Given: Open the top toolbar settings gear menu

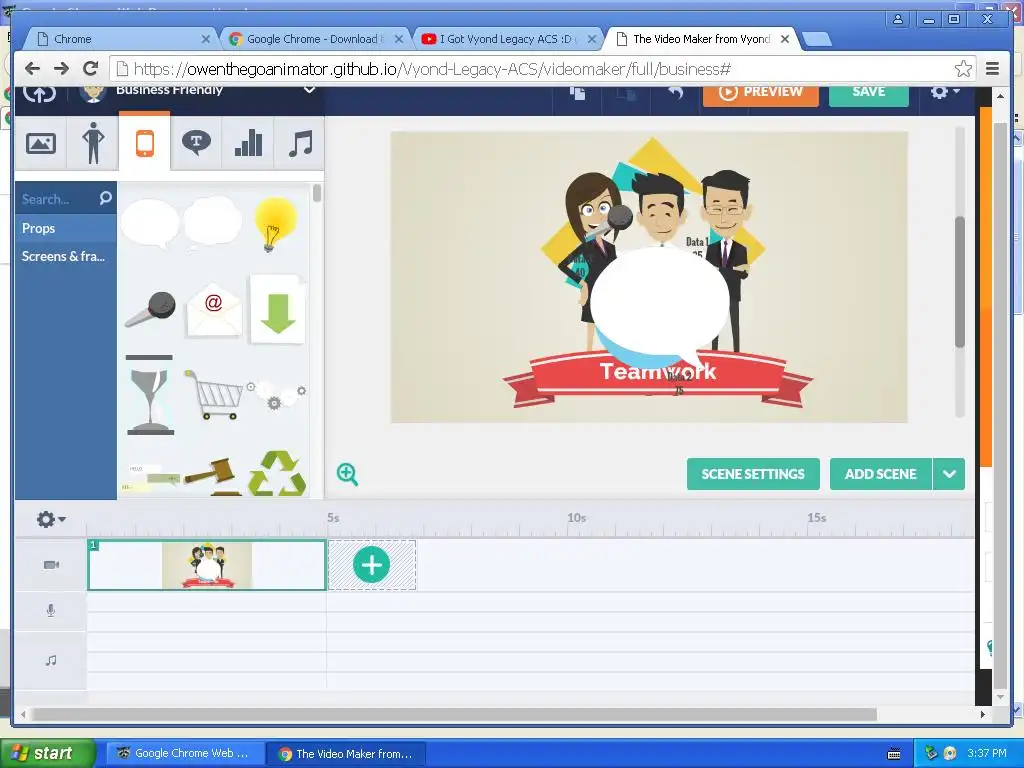Looking at the screenshot, I should tap(944, 91).
